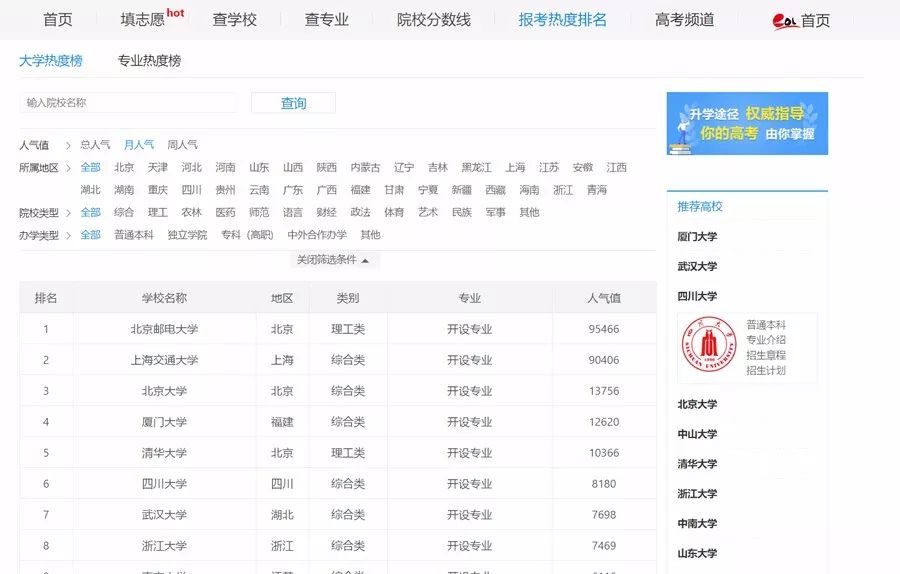The width and height of the screenshot is (900, 574).
Task: Filter by 普通本科
Action: pyautogui.click(x=134, y=235)
